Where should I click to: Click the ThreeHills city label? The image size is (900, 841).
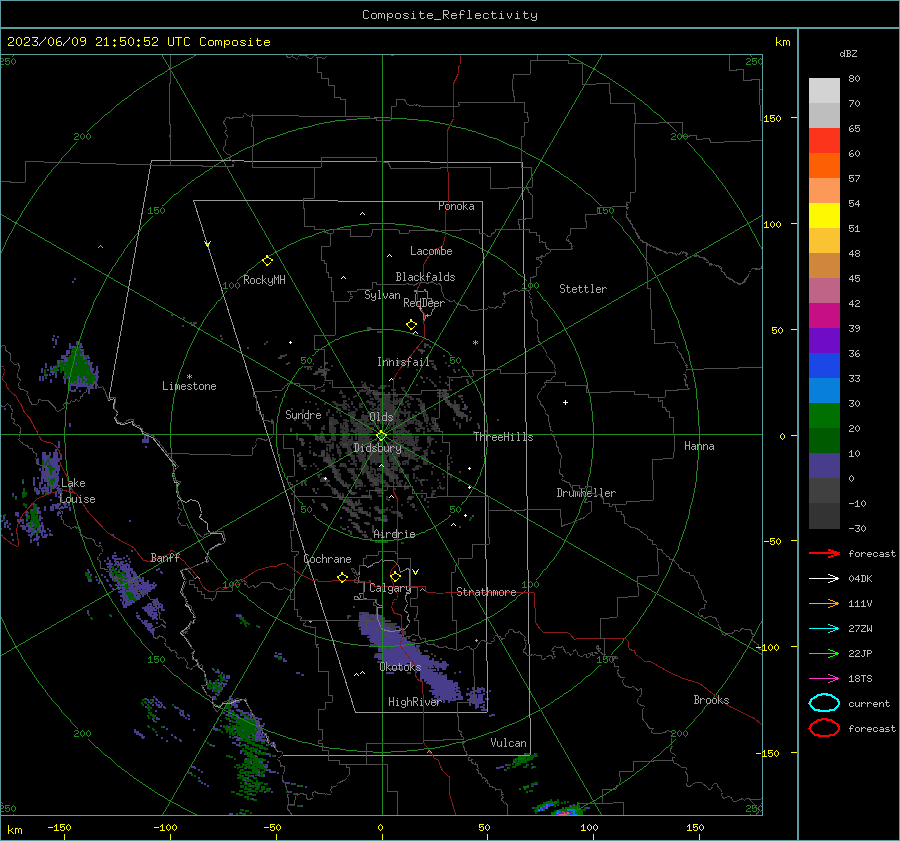click(x=503, y=437)
